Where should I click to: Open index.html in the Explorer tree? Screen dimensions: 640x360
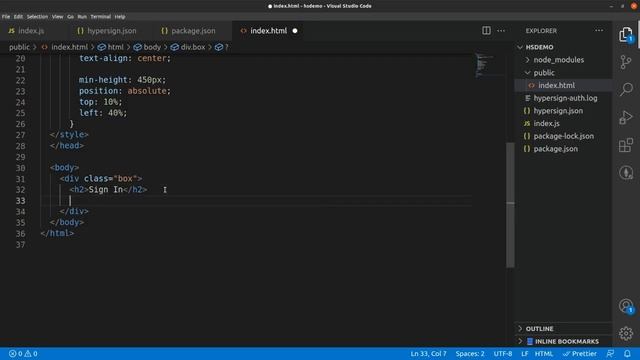click(x=563, y=85)
